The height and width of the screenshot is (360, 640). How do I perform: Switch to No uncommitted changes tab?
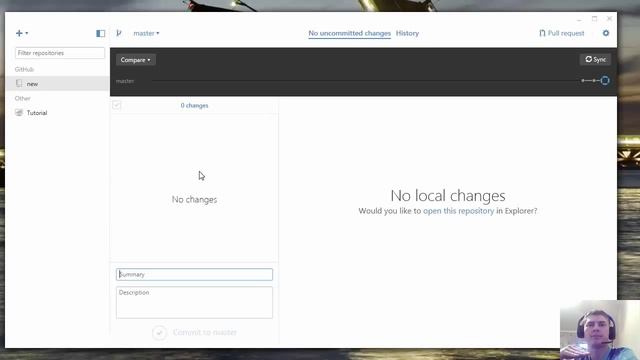pos(349,33)
